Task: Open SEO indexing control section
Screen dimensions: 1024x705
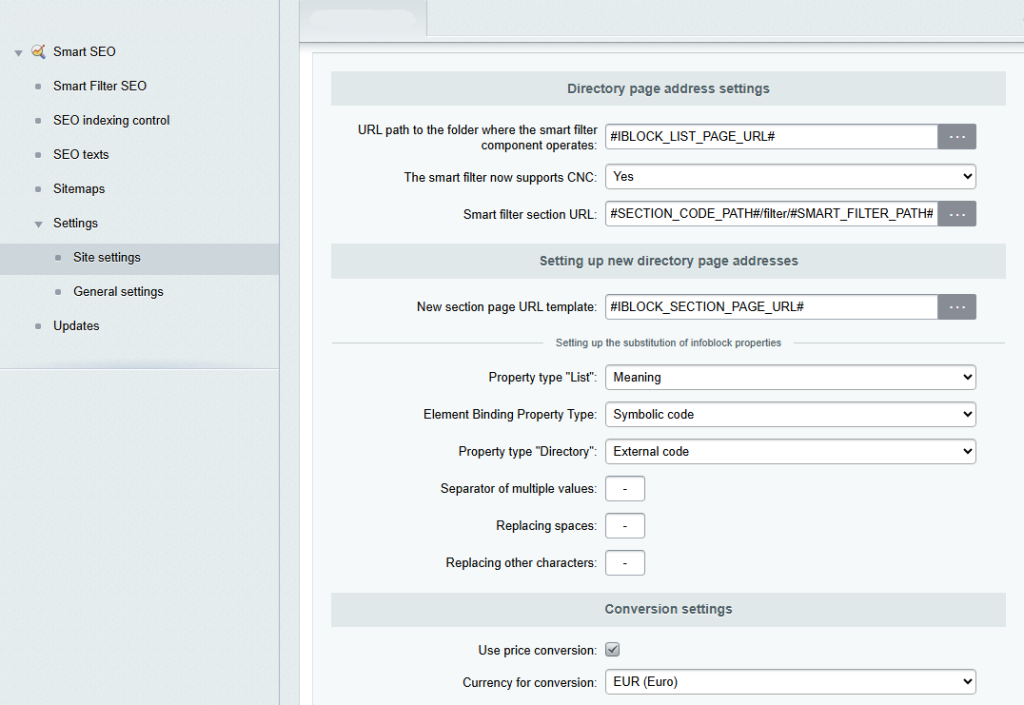Action: tap(111, 120)
